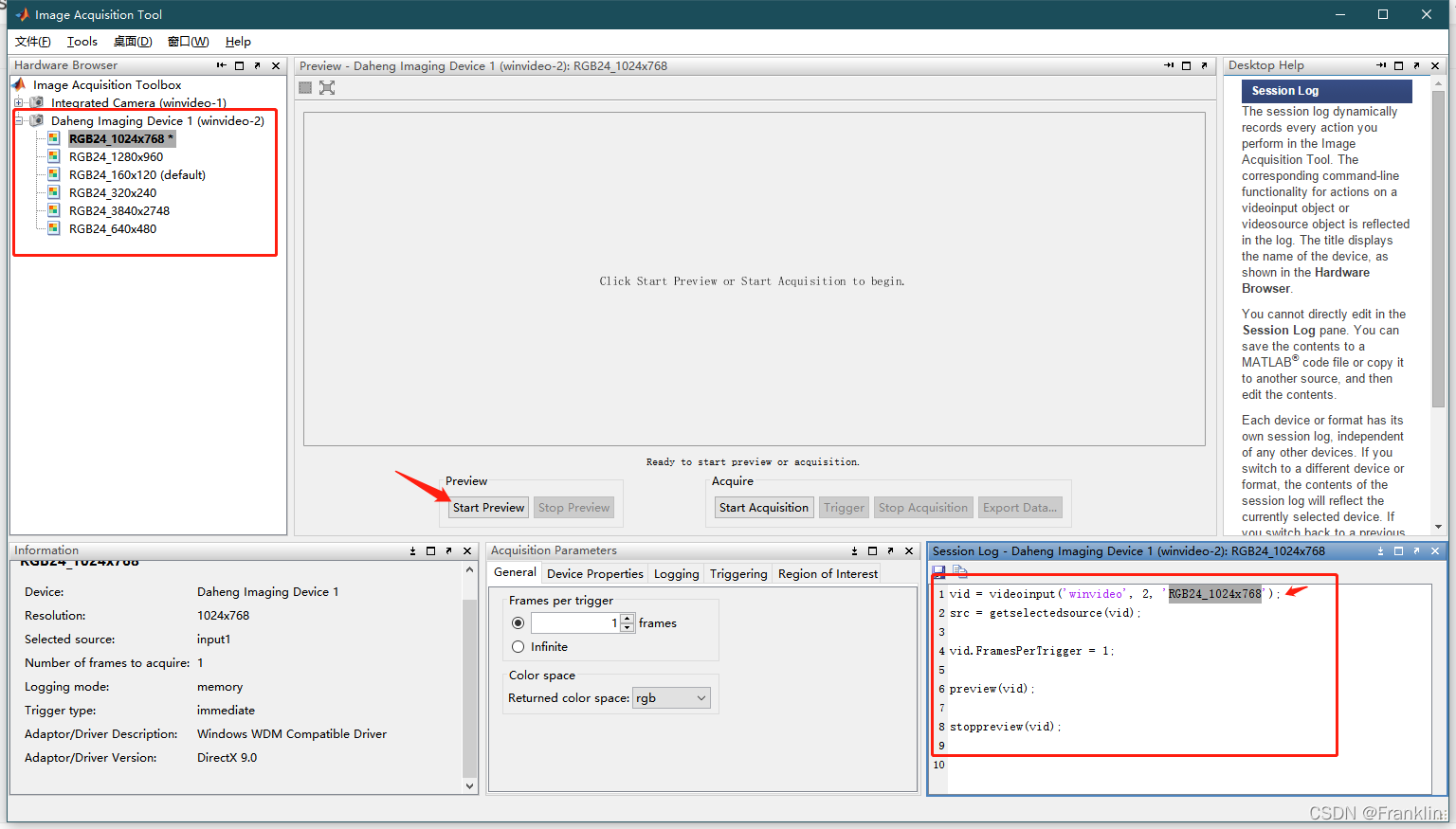Click the frames per trigger input field

(575, 622)
